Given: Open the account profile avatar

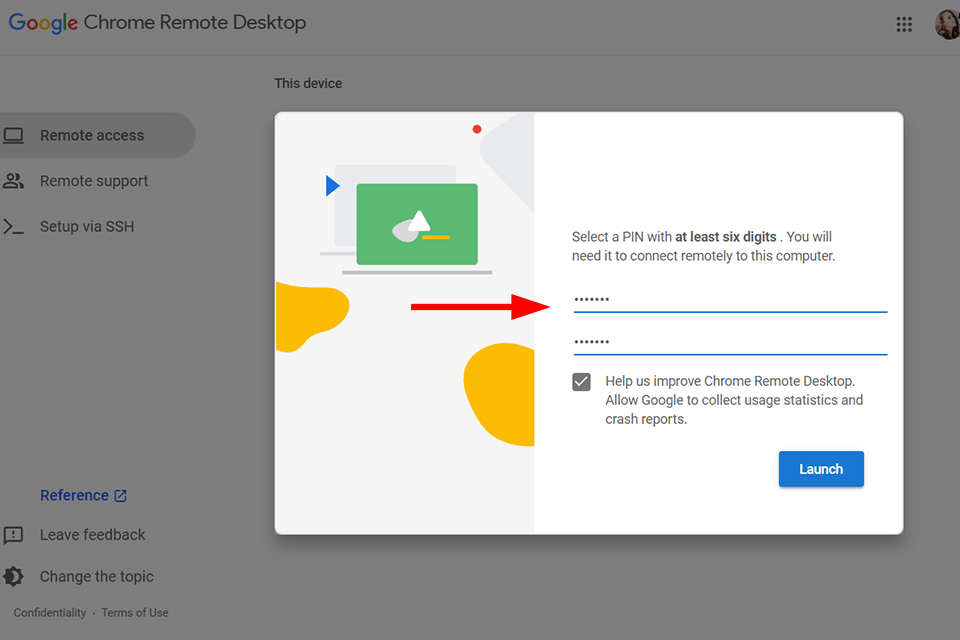Looking at the screenshot, I should (948, 24).
